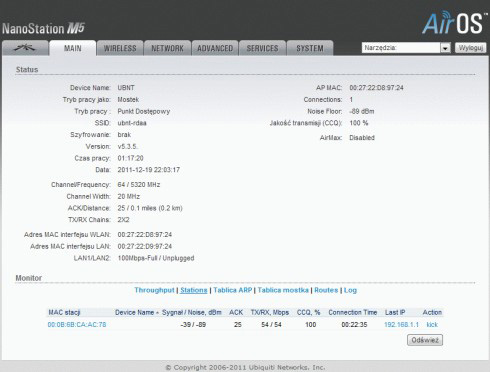Viewport: 490px width, 372px height.
Task: Click the AirMax value Disabled
Action: pos(362,138)
